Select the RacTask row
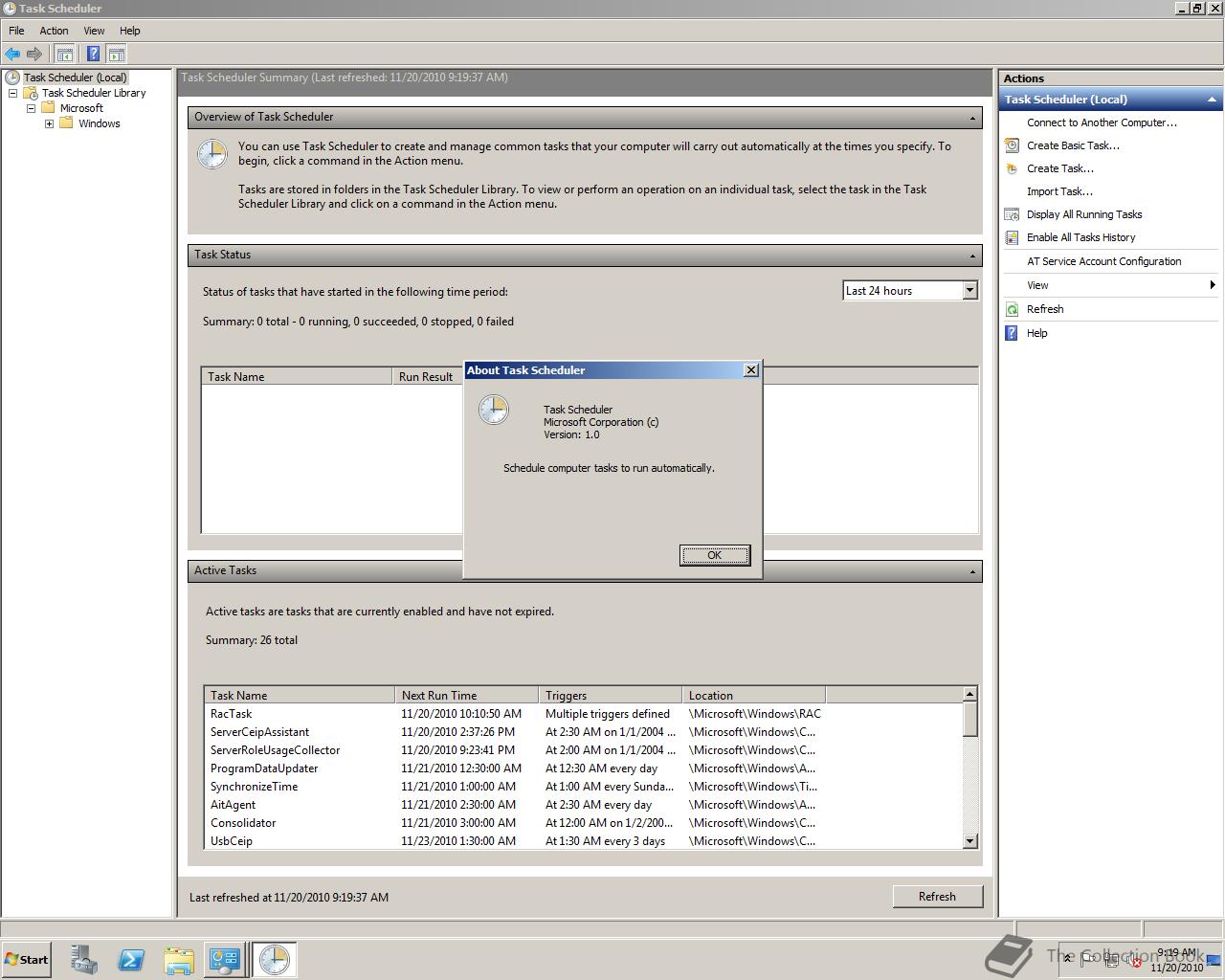This screenshot has width=1225, height=980. [x=583, y=714]
